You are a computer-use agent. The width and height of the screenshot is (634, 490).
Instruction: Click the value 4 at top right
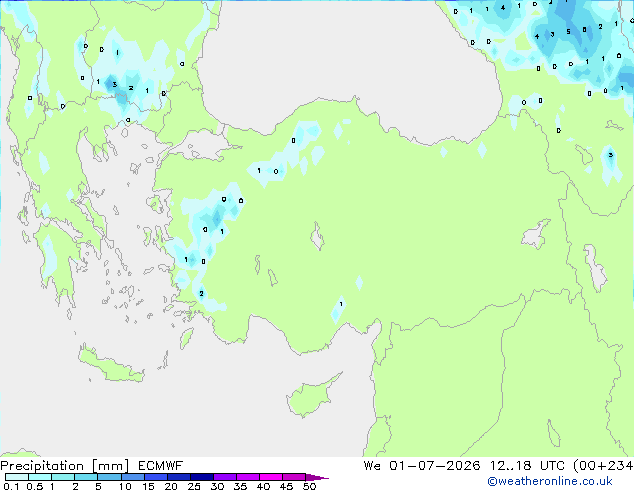coord(503,7)
